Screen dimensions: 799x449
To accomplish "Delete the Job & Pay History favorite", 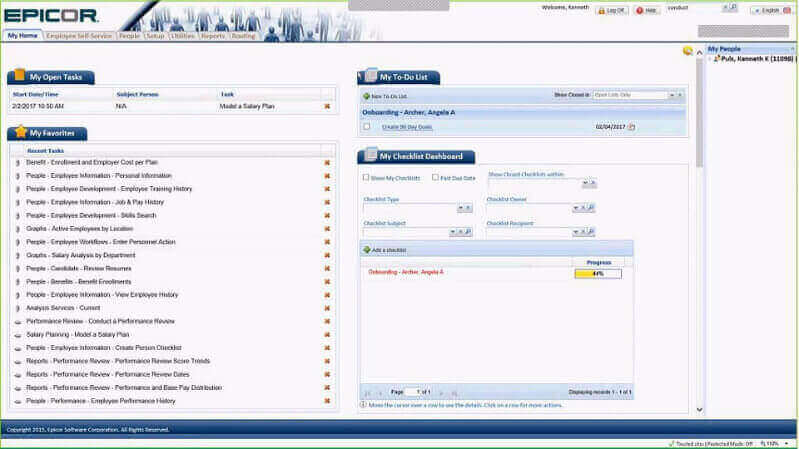I will [327, 202].
